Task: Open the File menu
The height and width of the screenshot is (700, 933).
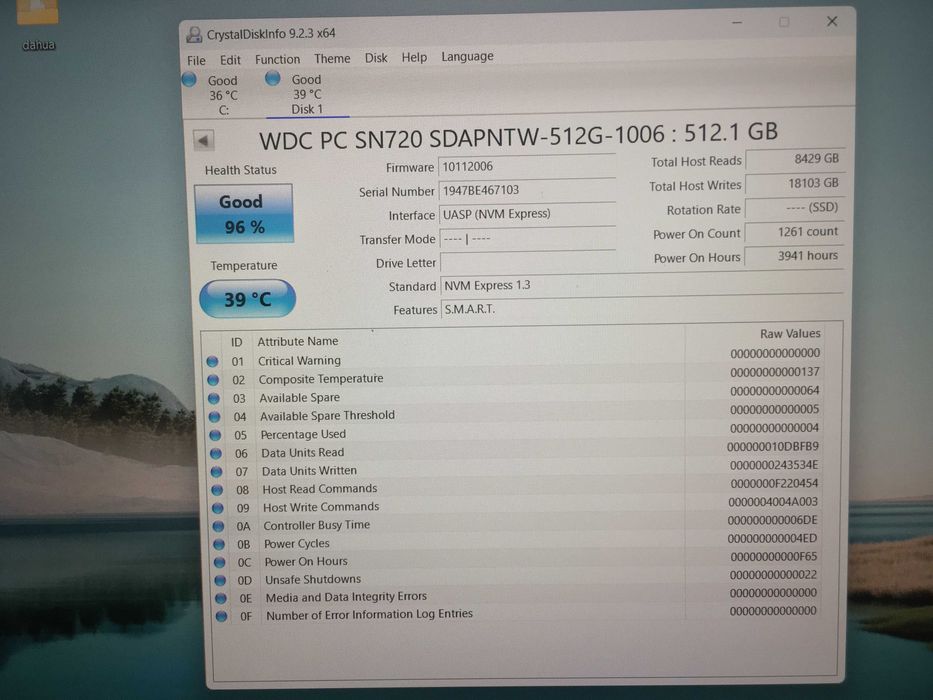Action: coord(196,61)
